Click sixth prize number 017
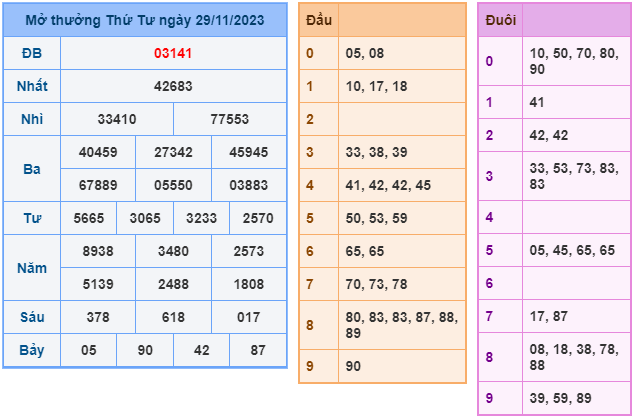This screenshot has width=634, height=418. [x=249, y=317]
